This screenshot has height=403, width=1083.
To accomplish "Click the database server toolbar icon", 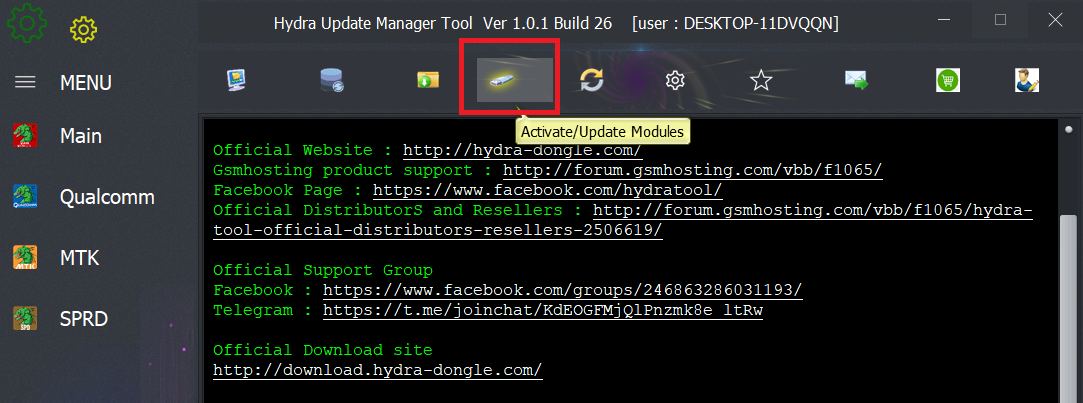I will tap(332, 81).
